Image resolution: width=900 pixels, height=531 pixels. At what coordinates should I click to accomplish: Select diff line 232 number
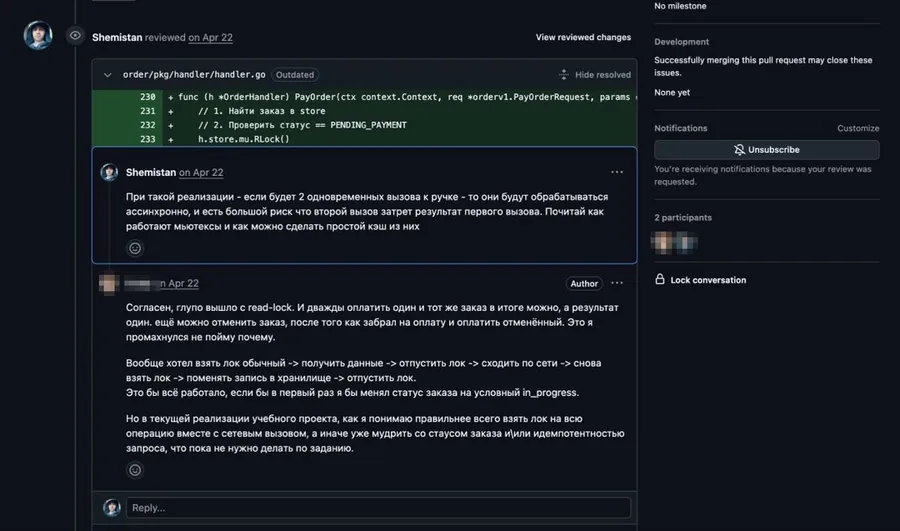(x=148, y=125)
